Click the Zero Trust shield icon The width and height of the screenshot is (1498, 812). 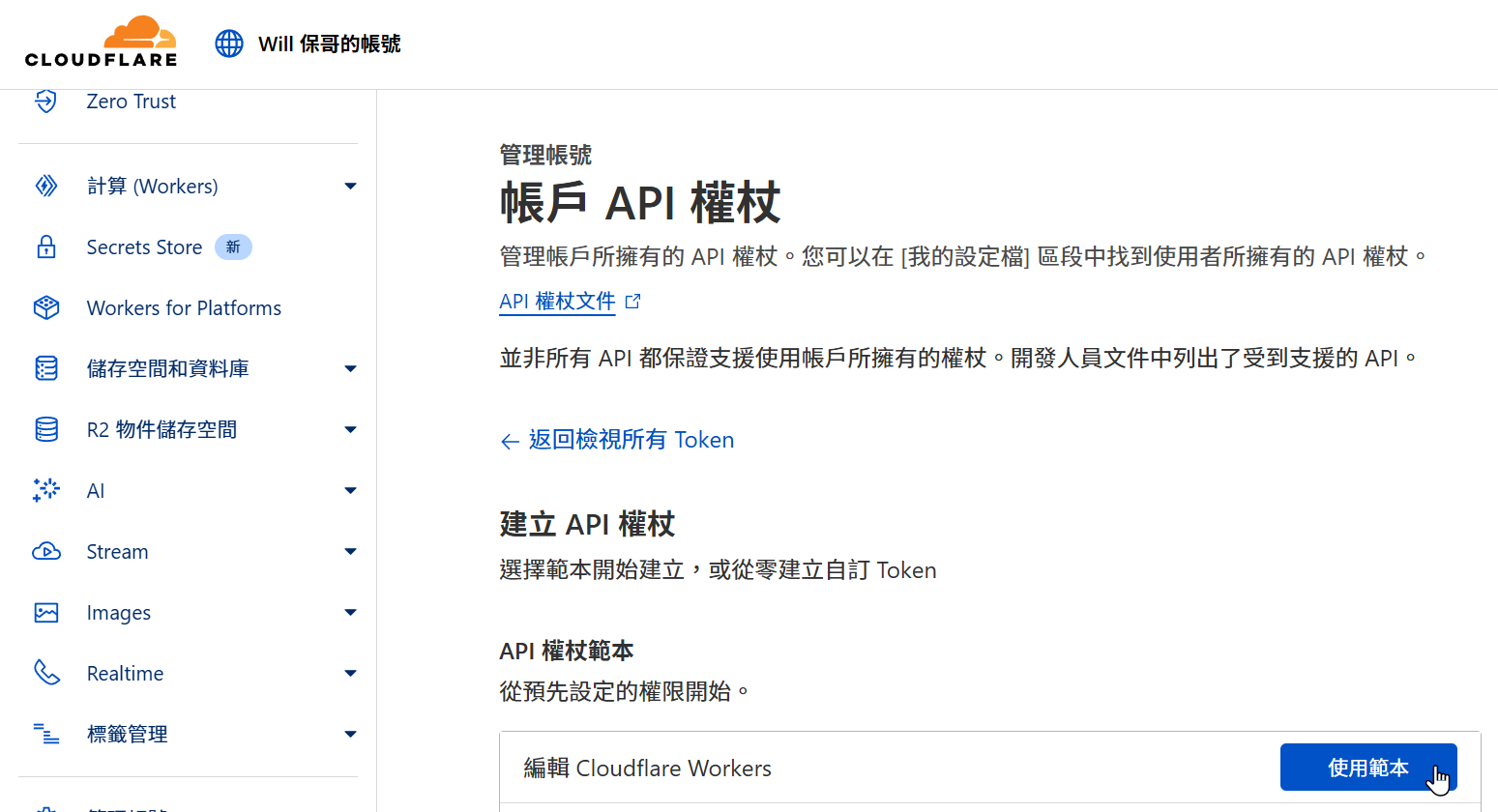(46, 101)
